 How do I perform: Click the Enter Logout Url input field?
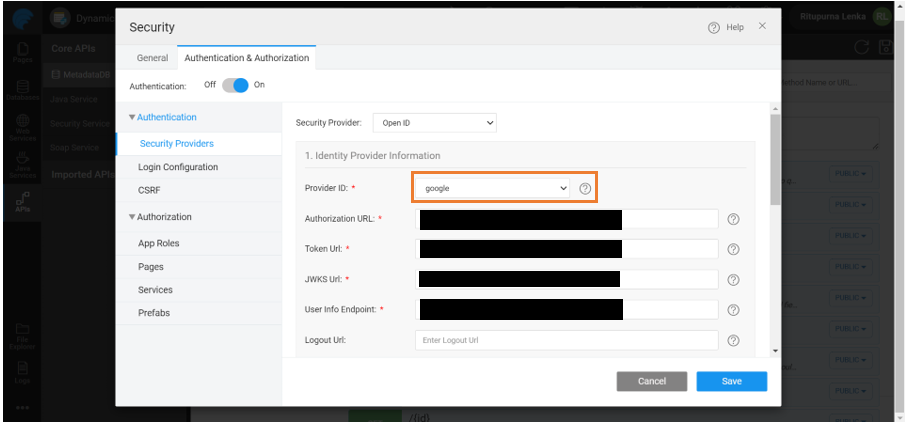tap(566, 341)
